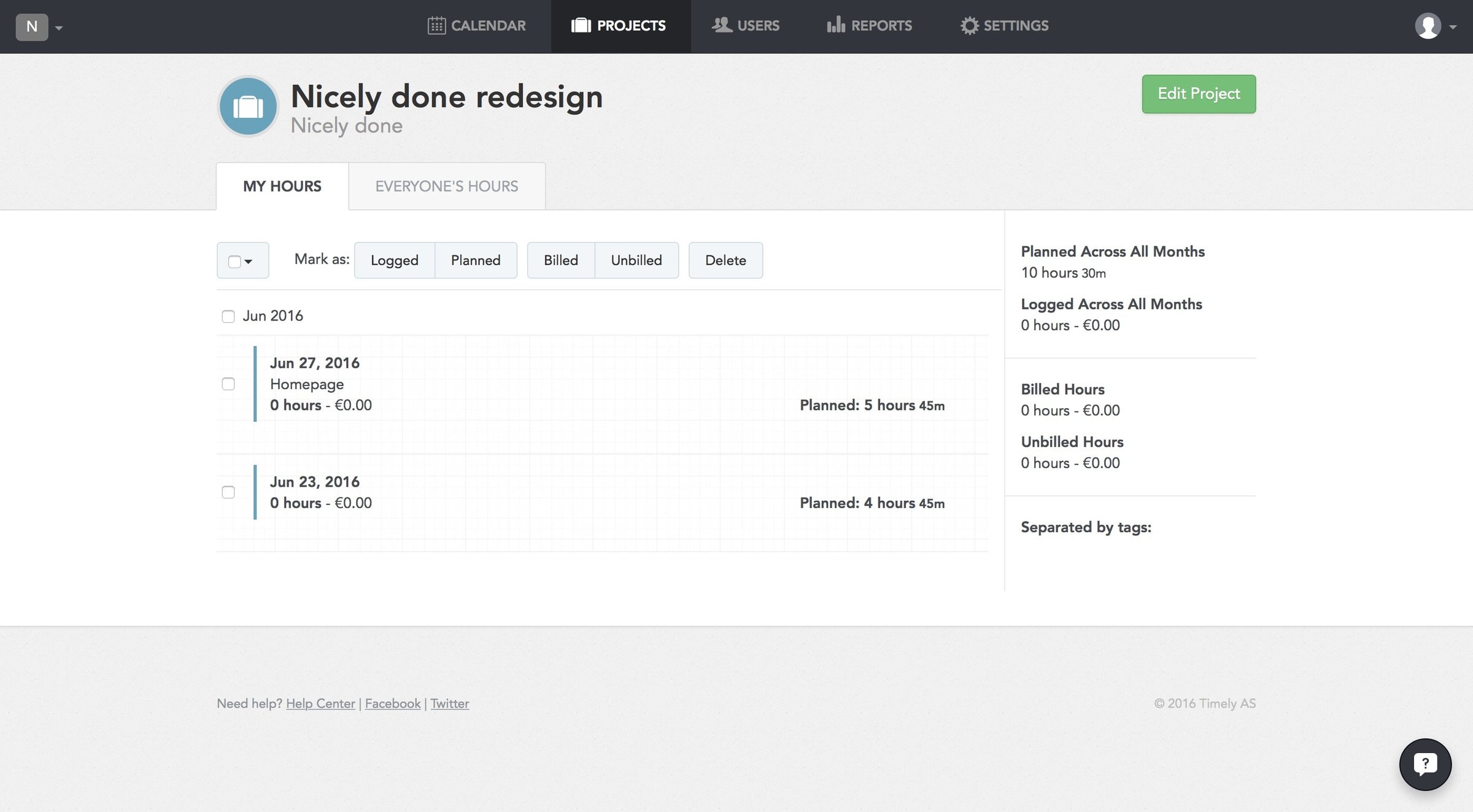The height and width of the screenshot is (812, 1473).
Task: Mark selected hours as Logged
Action: (395, 260)
